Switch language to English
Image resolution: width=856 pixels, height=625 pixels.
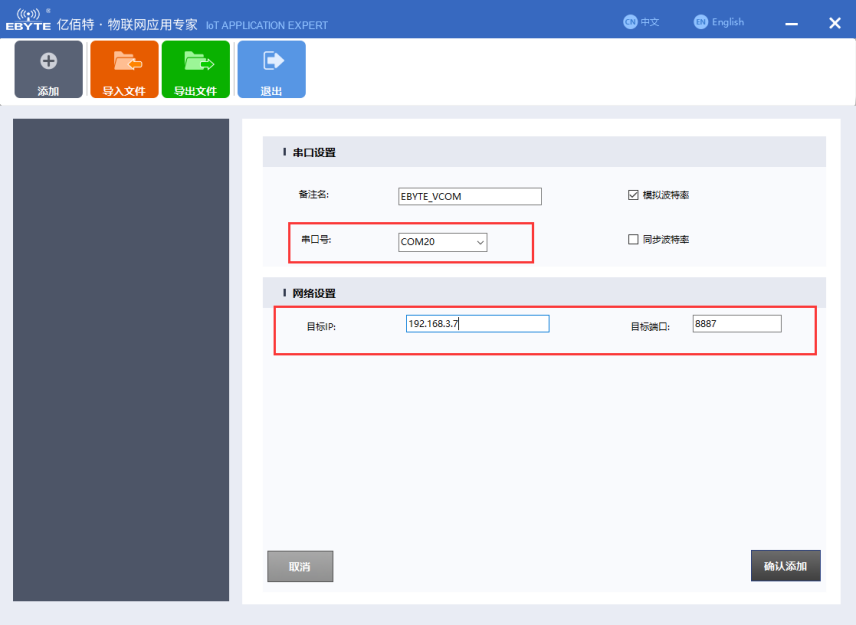728,22
